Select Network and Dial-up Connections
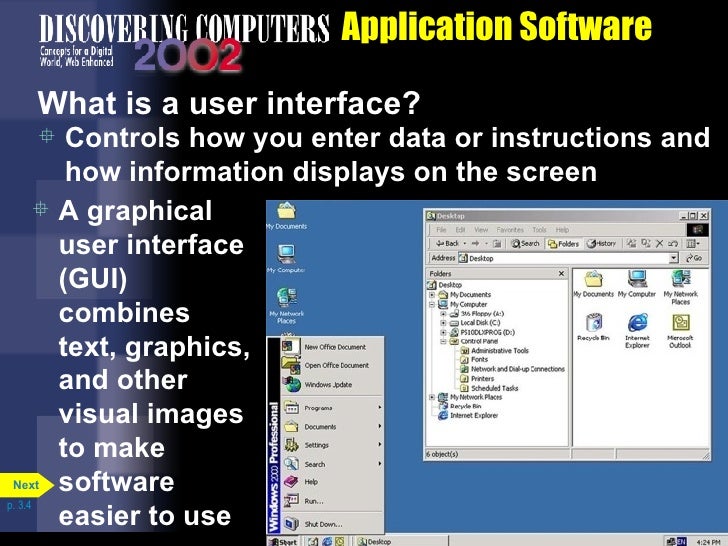 (x=513, y=369)
